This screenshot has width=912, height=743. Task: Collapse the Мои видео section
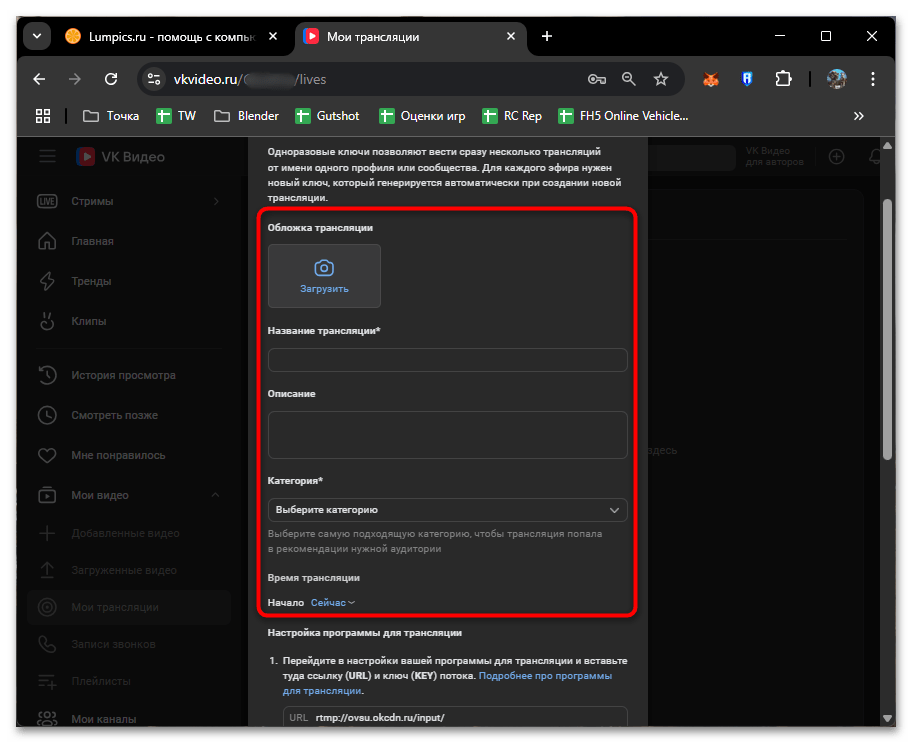pos(215,495)
